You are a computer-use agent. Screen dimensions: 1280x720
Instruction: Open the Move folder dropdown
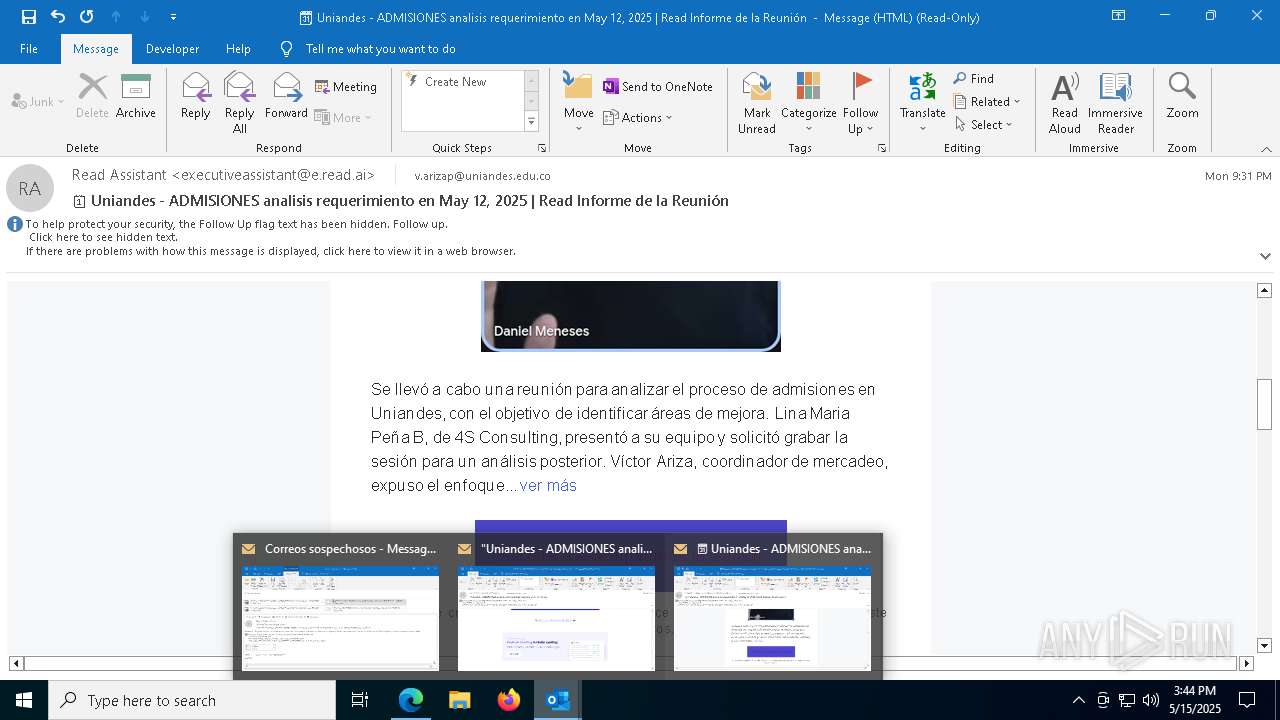pos(578,103)
